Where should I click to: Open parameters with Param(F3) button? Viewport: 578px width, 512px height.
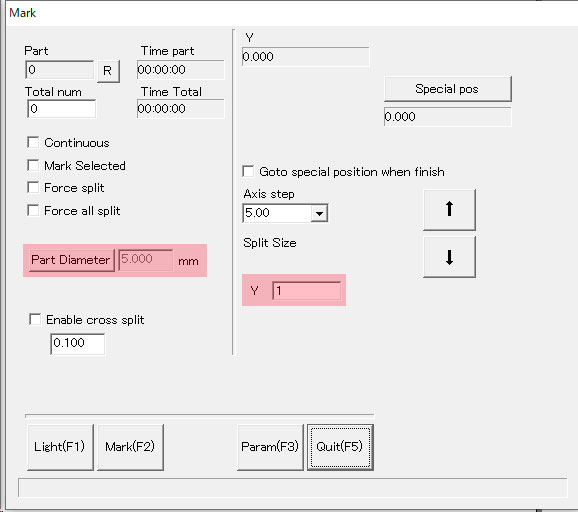pyautogui.click(x=270, y=447)
